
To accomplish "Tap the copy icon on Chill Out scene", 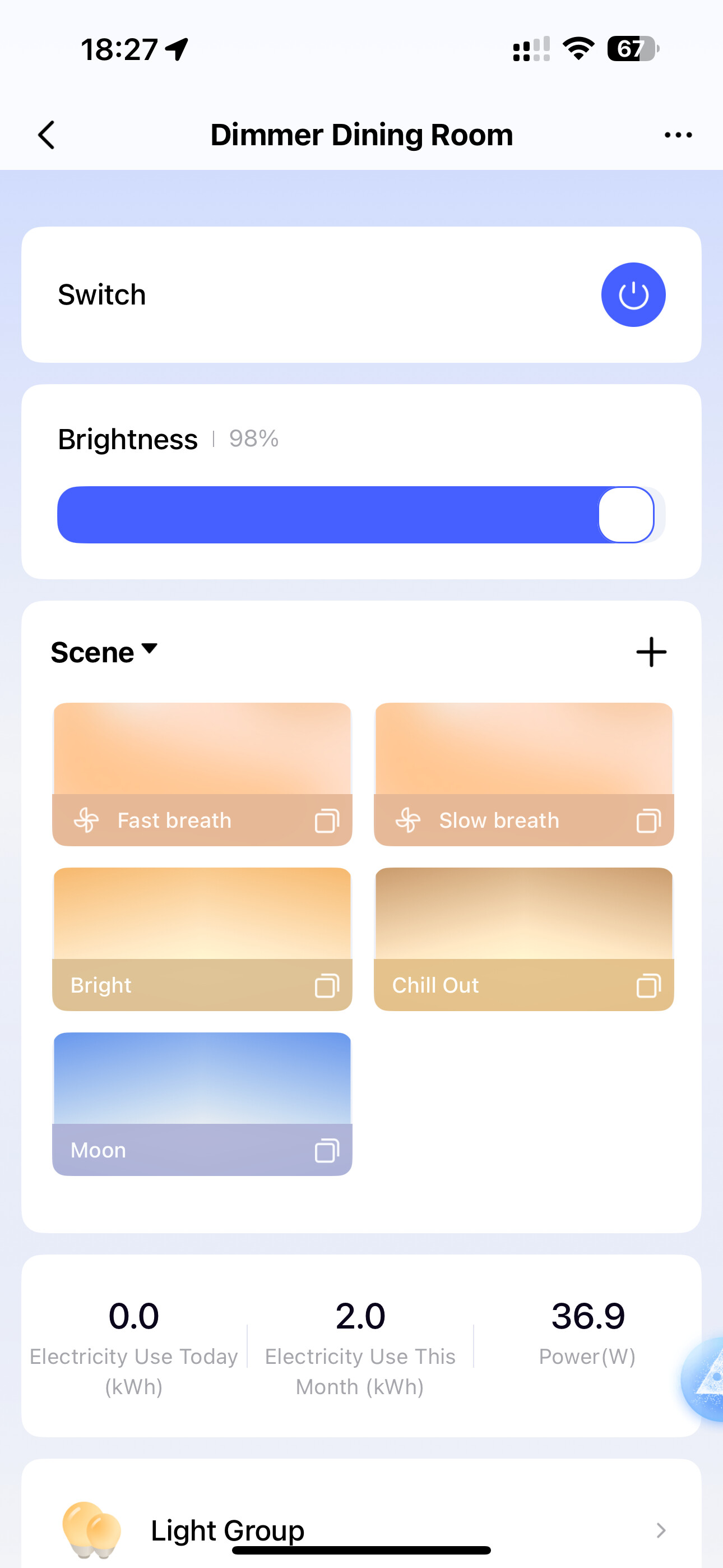I will click(648, 985).
